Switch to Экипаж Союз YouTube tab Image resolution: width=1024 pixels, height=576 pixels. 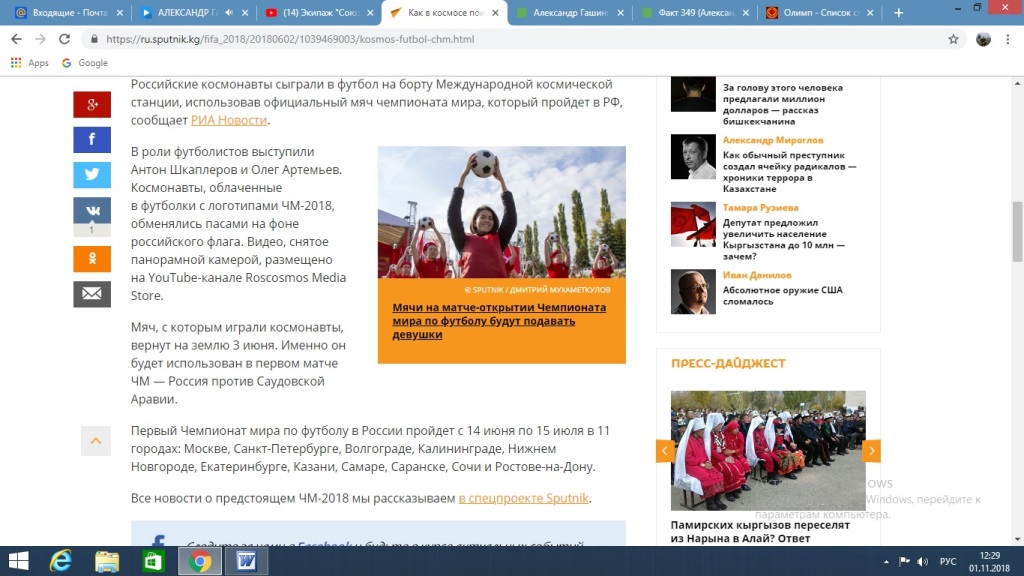pos(320,12)
